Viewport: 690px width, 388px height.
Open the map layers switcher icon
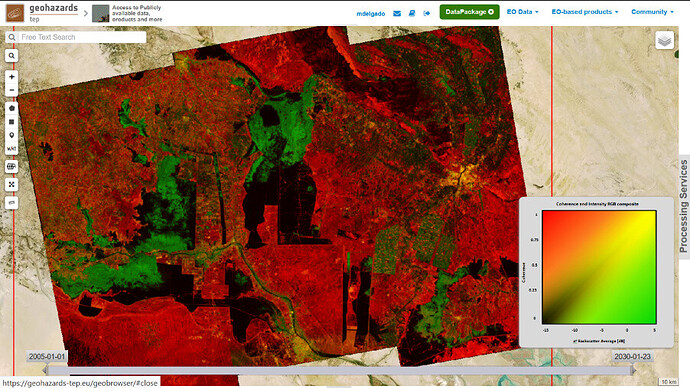point(664,40)
